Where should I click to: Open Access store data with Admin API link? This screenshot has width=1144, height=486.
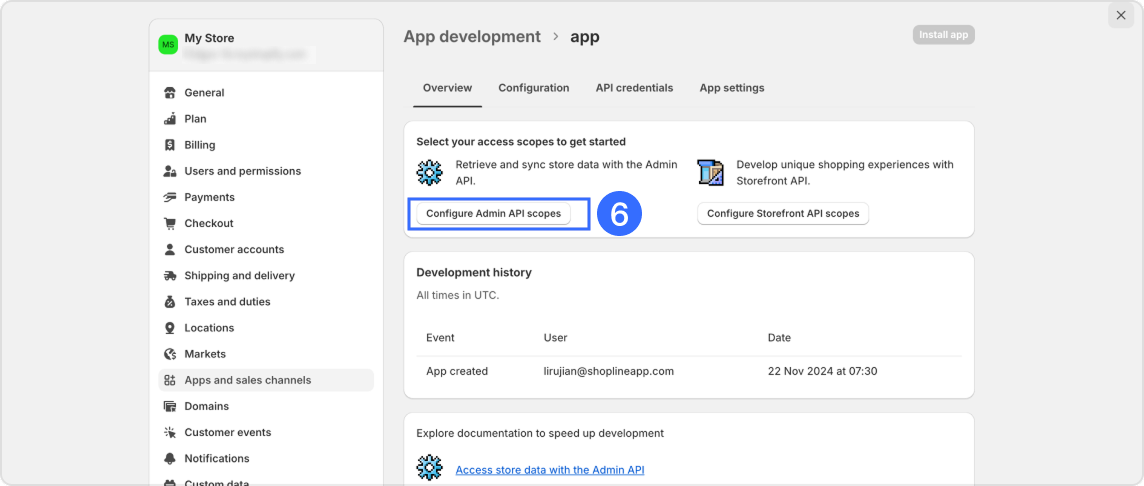[549, 470]
